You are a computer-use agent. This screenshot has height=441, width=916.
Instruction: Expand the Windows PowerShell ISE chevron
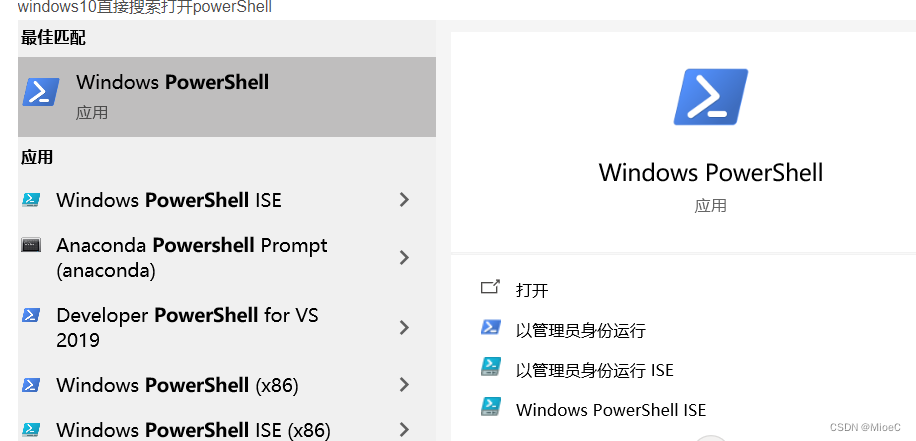pos(404,200)
